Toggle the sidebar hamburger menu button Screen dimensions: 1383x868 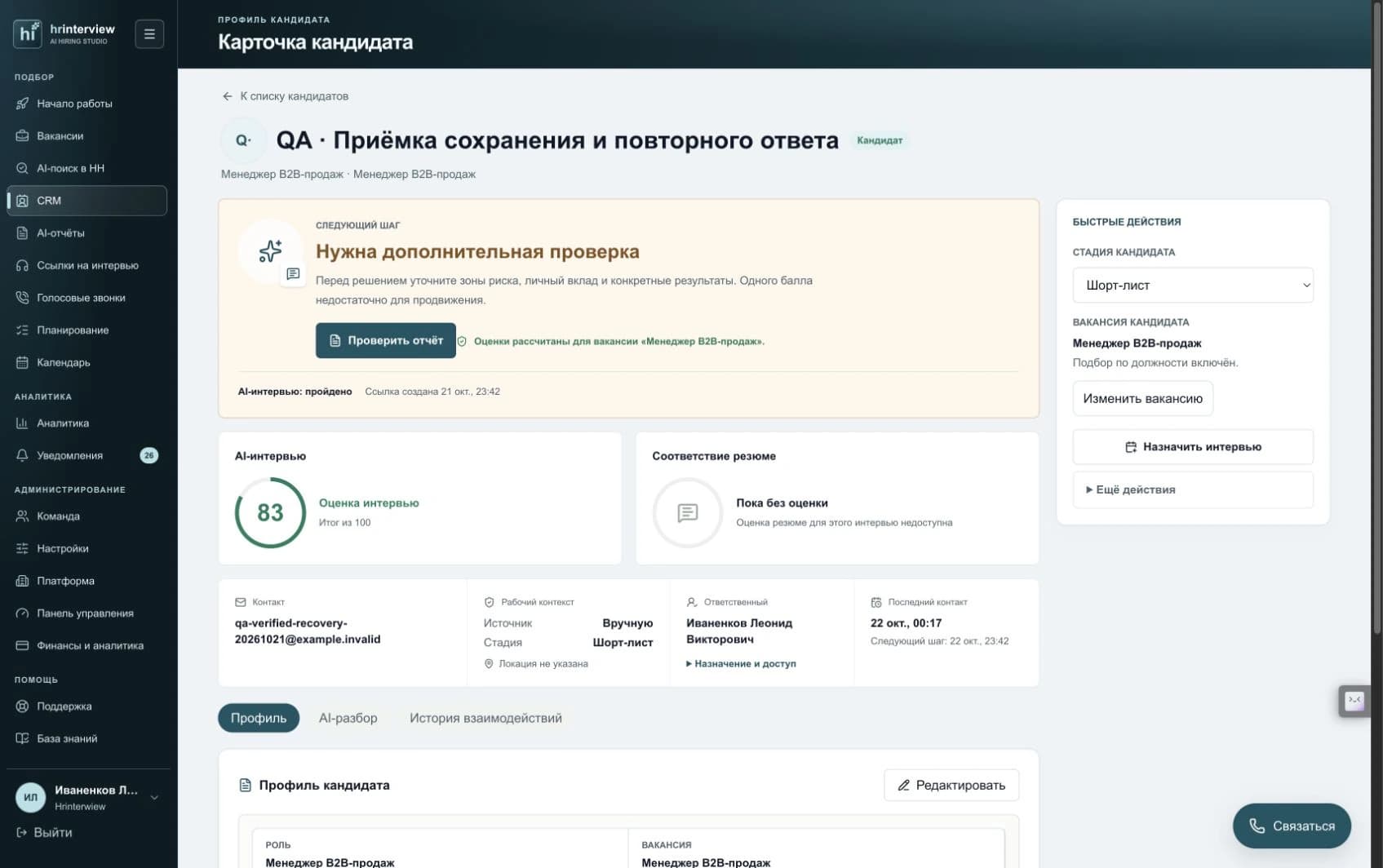click(149, 34)
